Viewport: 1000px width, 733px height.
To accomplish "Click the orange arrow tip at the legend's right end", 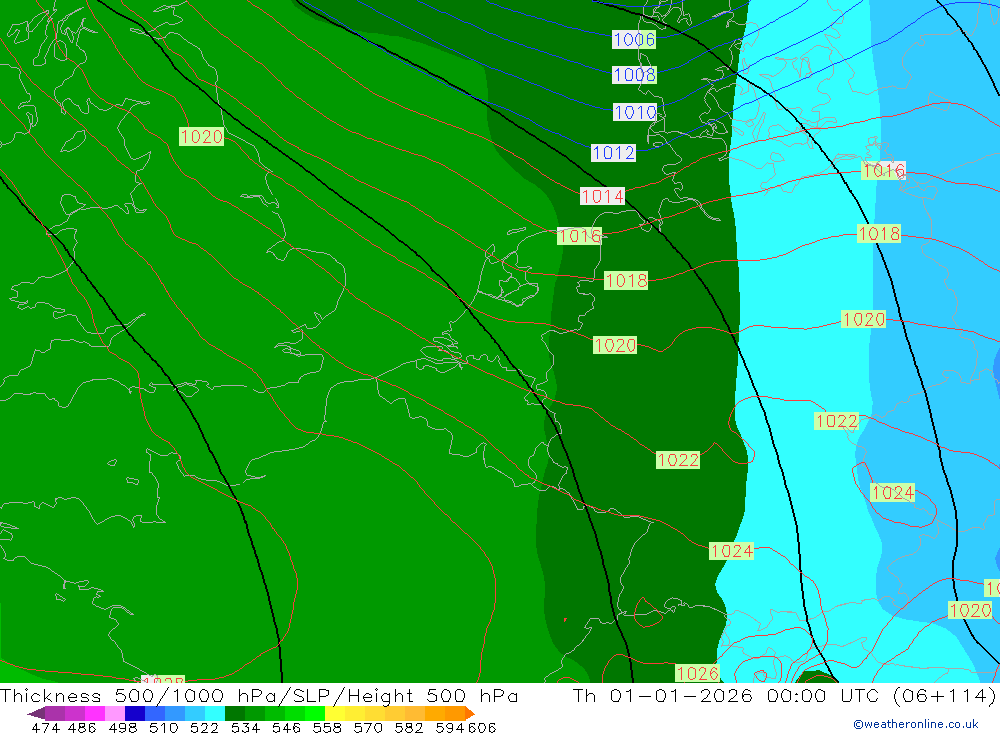I will (470, 713).
